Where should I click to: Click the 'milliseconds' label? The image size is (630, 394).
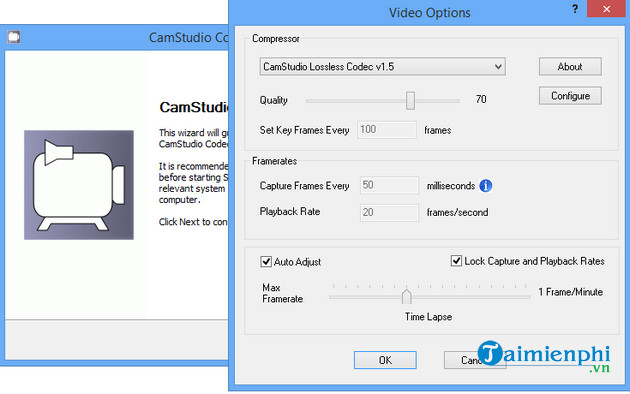(451, 186)
